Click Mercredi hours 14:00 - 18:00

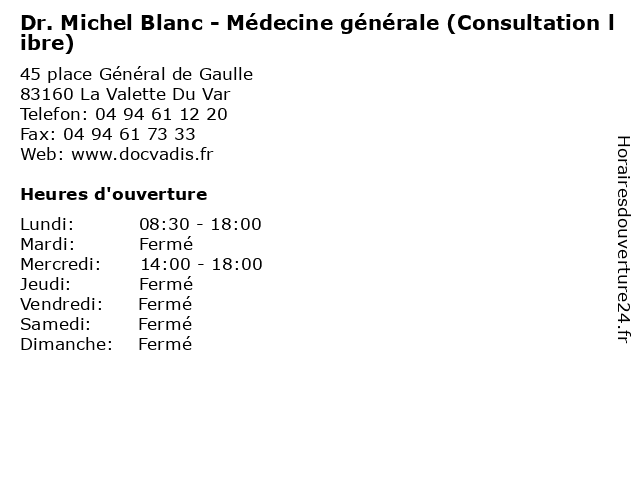pos(201,264)
